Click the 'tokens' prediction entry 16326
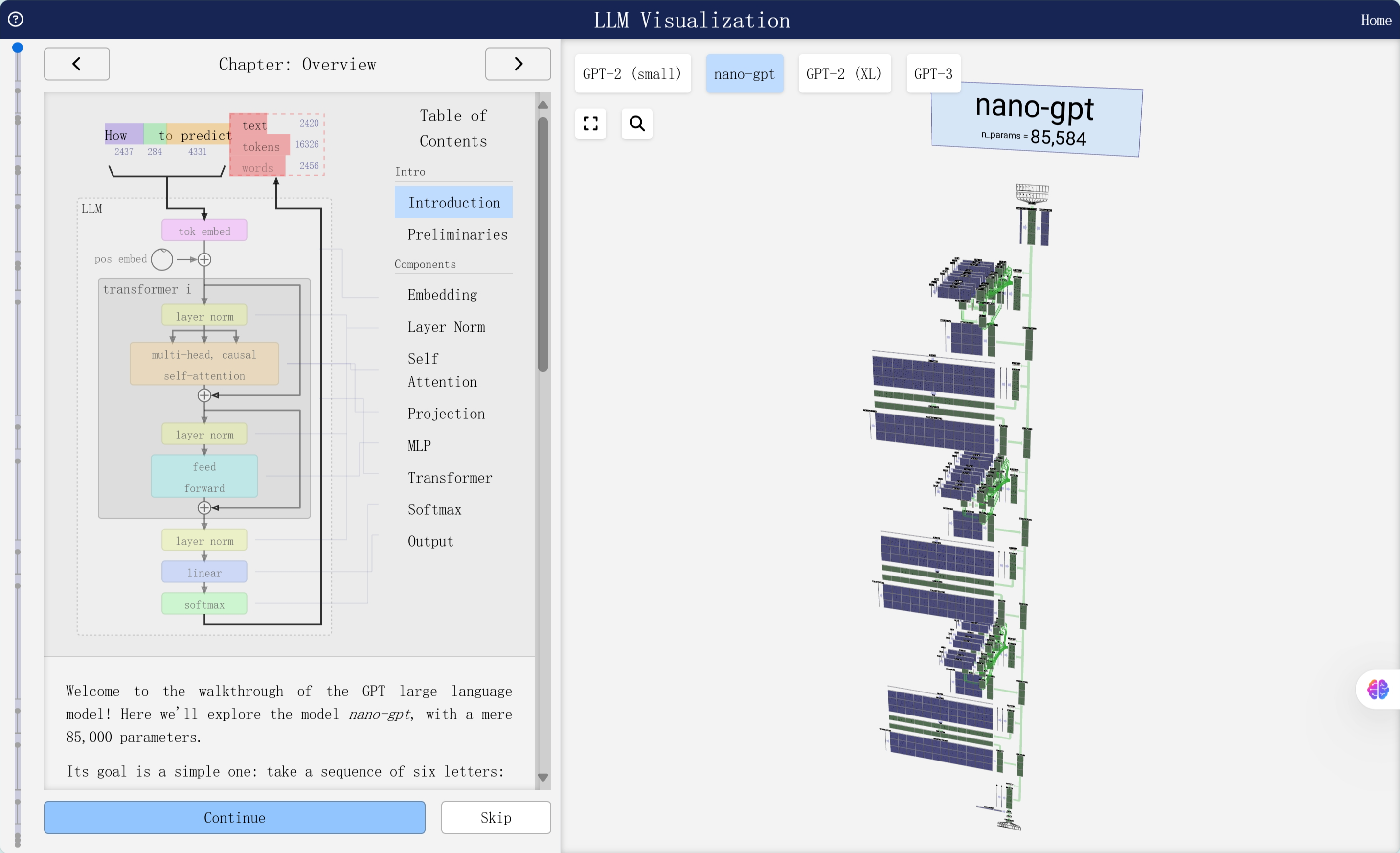 277,145
